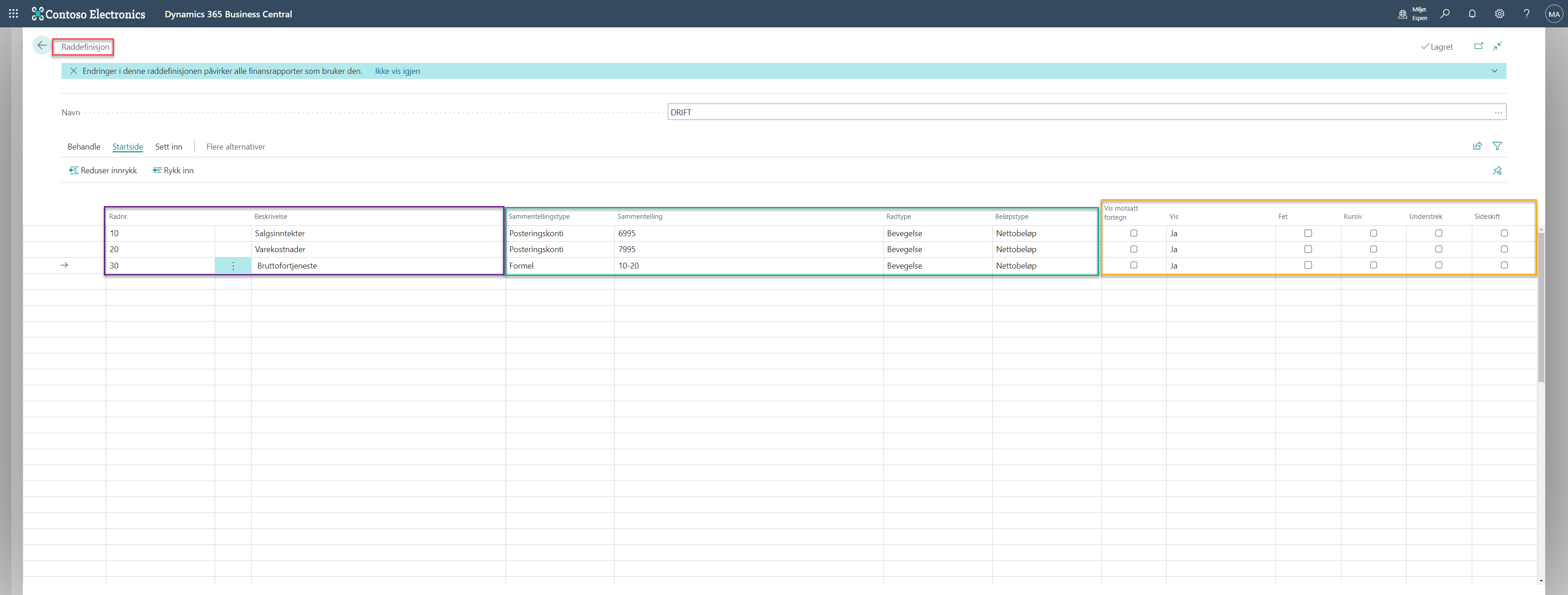Click the Navn field containing DRIFT
The width and height of the screenshot is (1568, 595).
pyautogui.click(x=1087, y=112)
